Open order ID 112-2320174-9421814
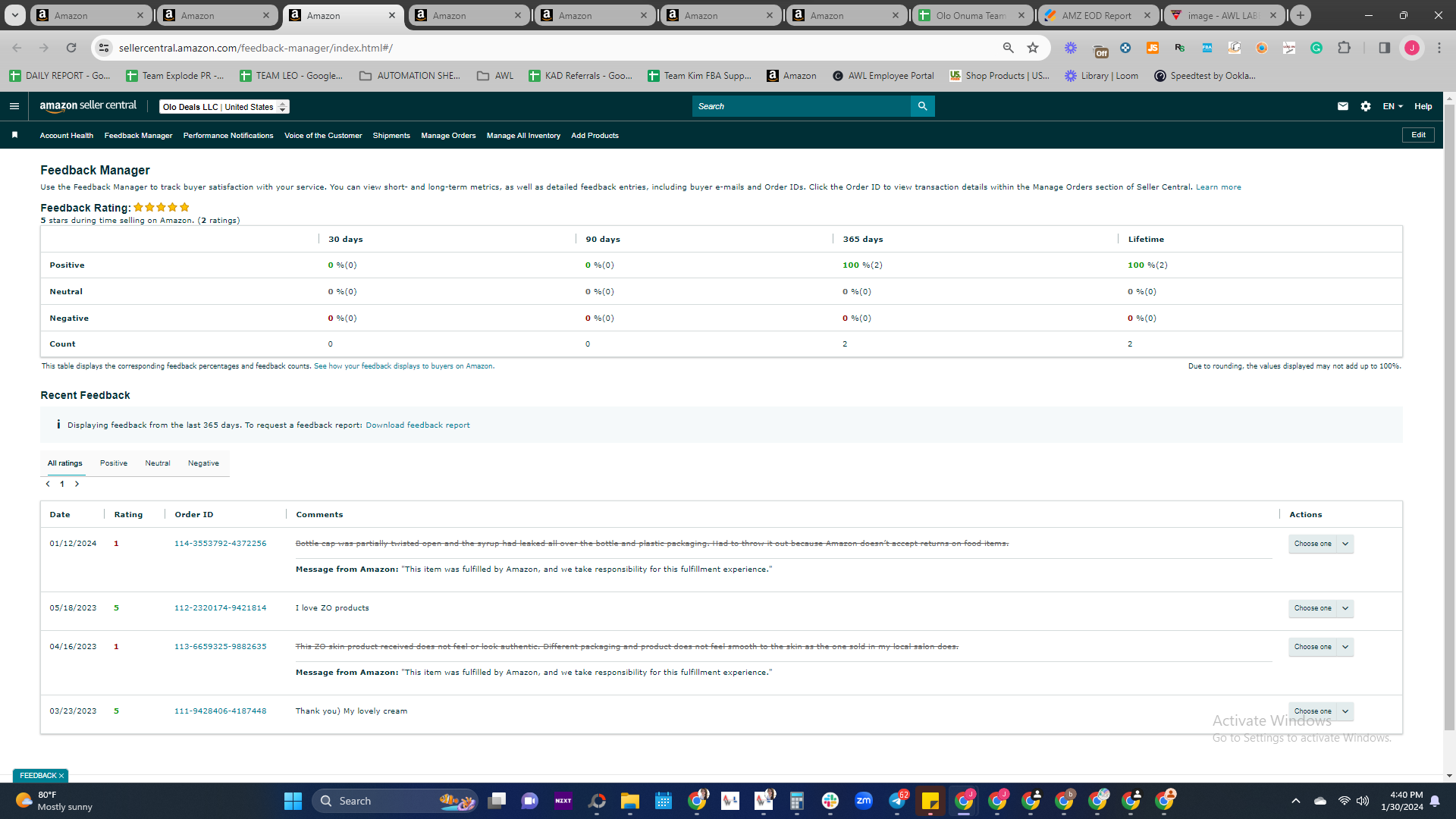This screenshot has width=1456, height=819. pyautogui.click(x=221, y=608)
